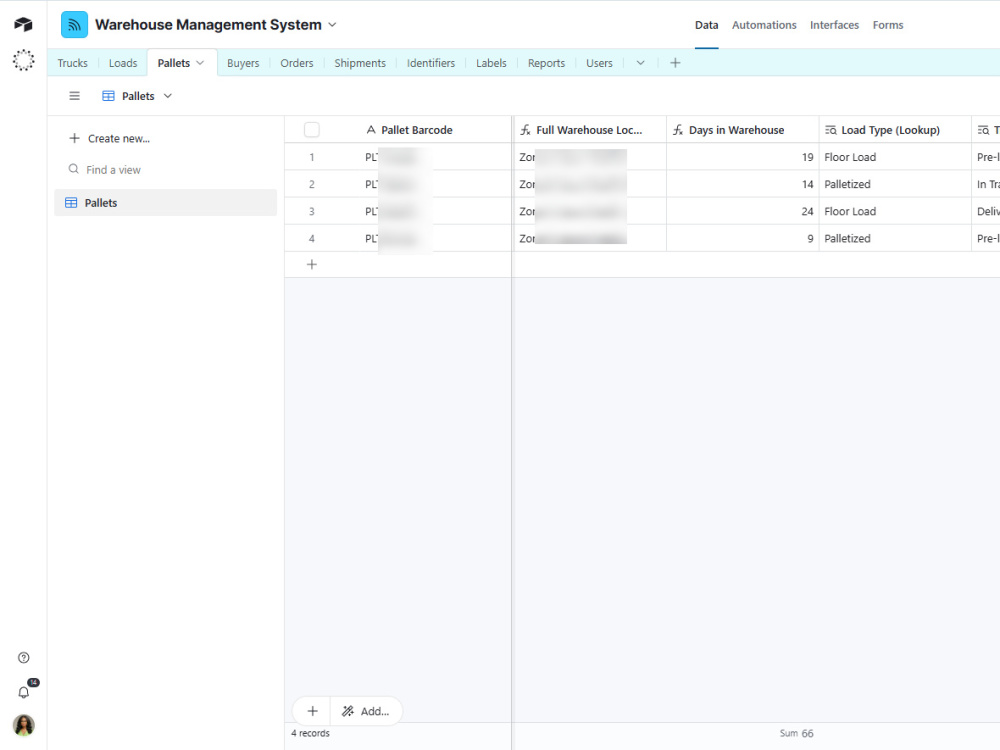Click the plus button at the grid's bottom
This screenshot has width=1000, height=750.
pos(312,710)
